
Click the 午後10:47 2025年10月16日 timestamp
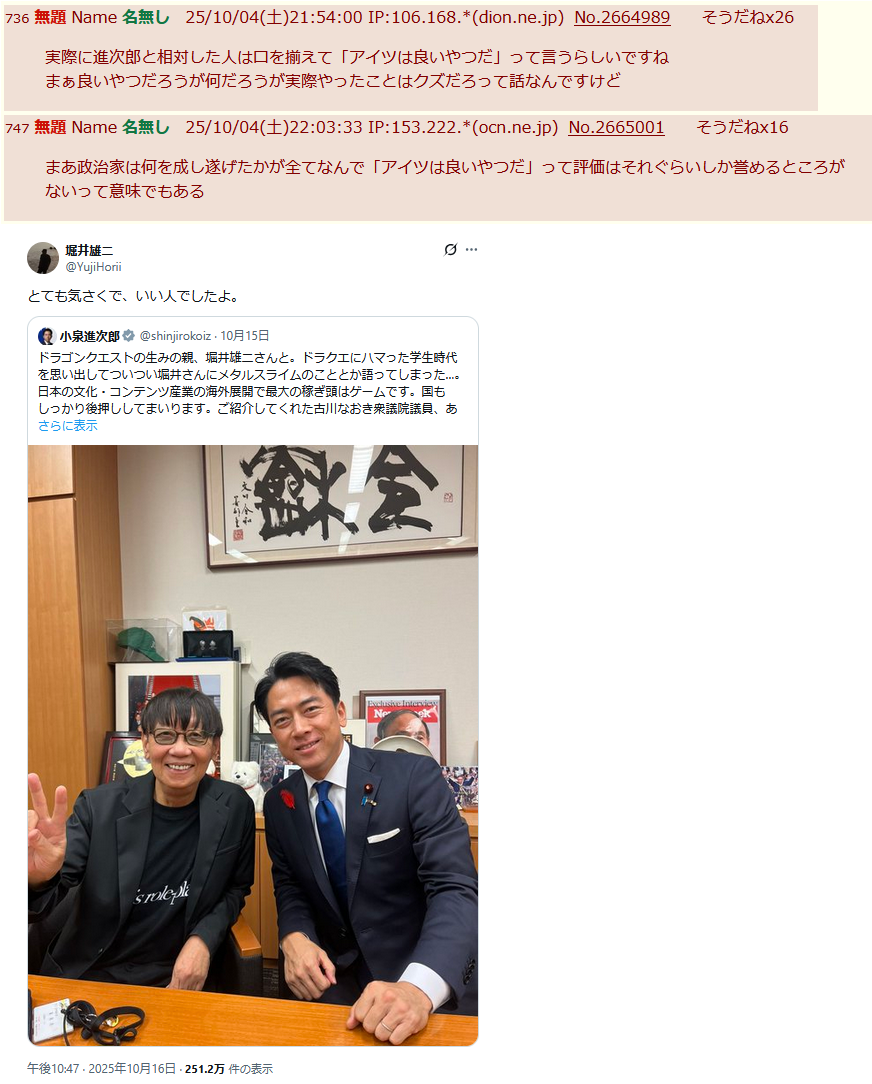point(102,1069)
